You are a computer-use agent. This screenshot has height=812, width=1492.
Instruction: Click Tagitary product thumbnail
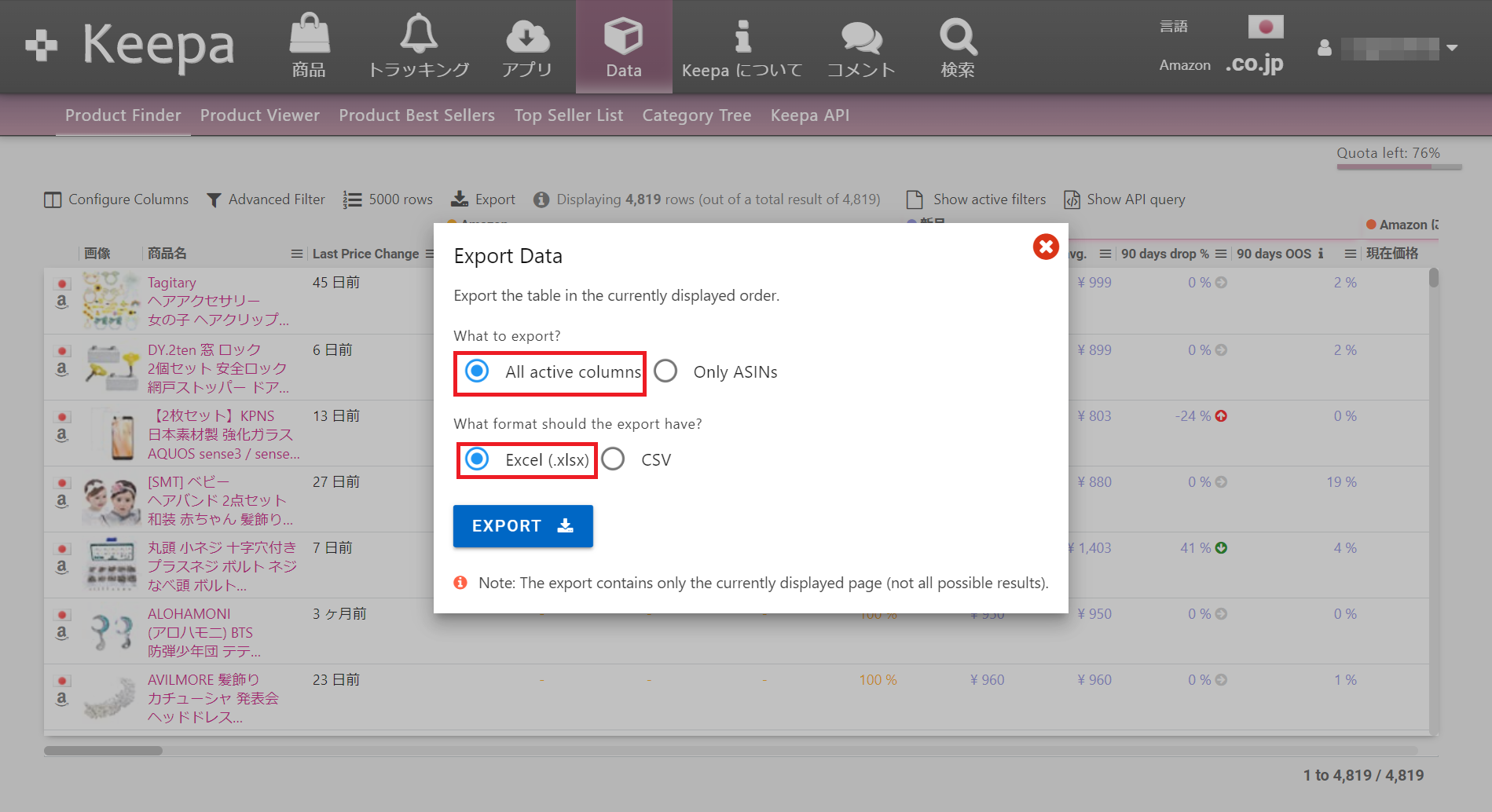[112, 301]
